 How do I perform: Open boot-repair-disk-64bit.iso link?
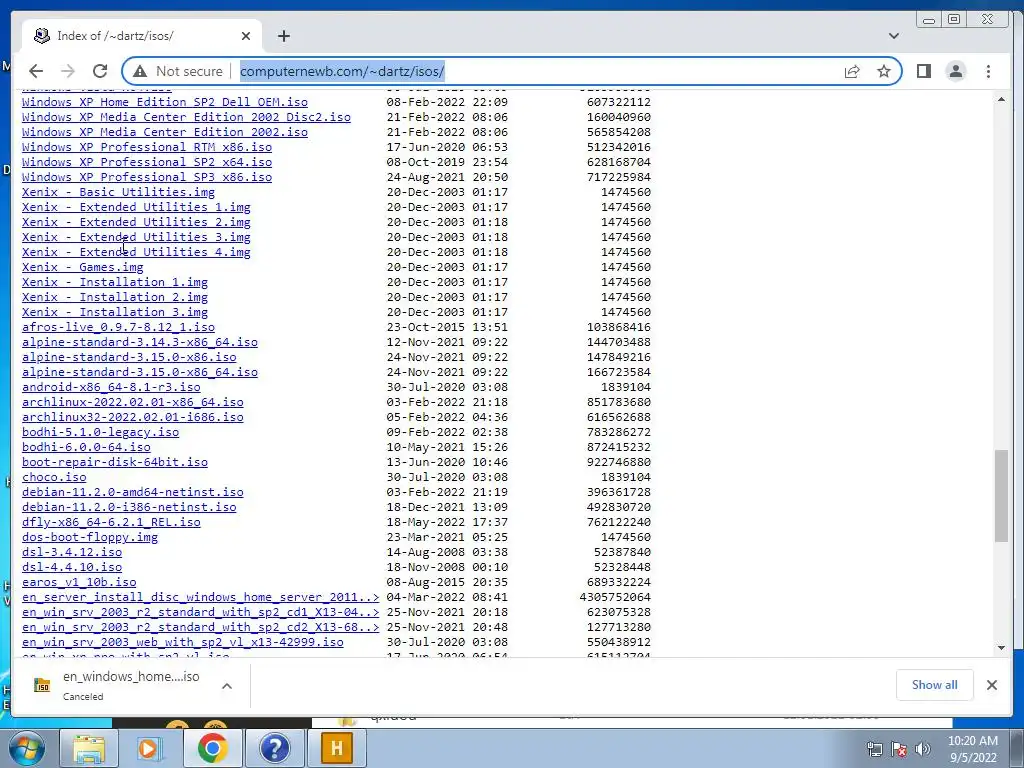pos(114,462)
